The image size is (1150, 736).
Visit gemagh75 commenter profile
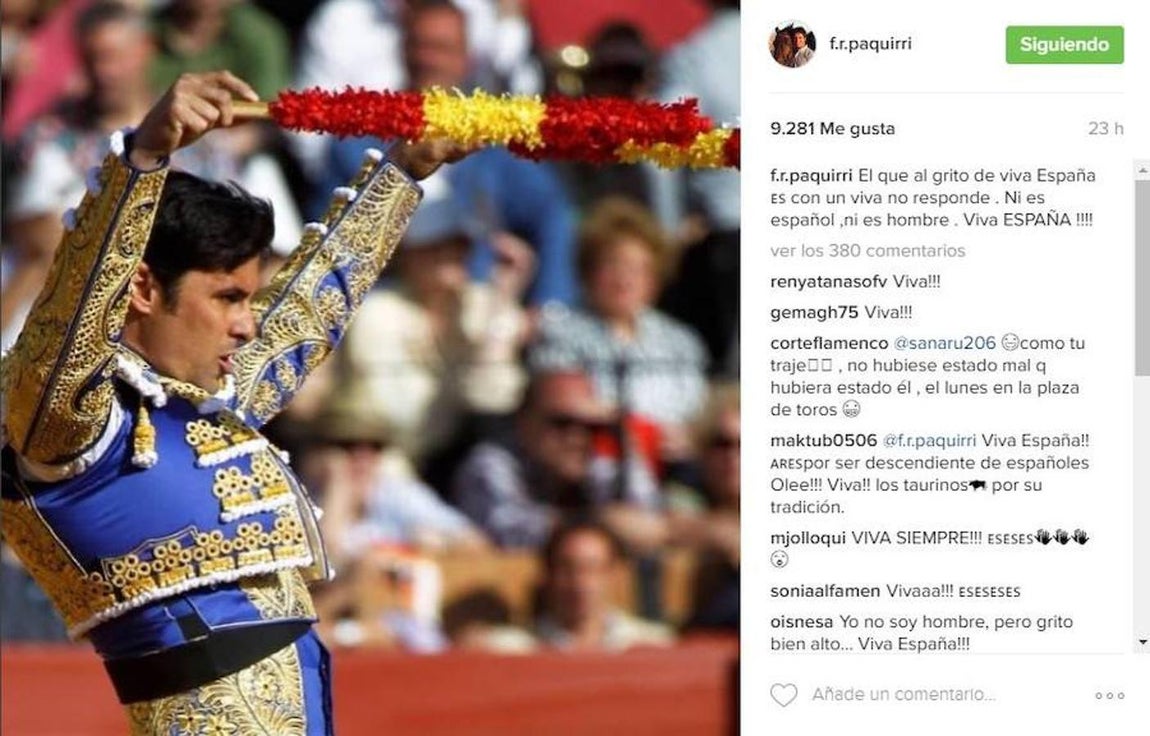[814, 312]
